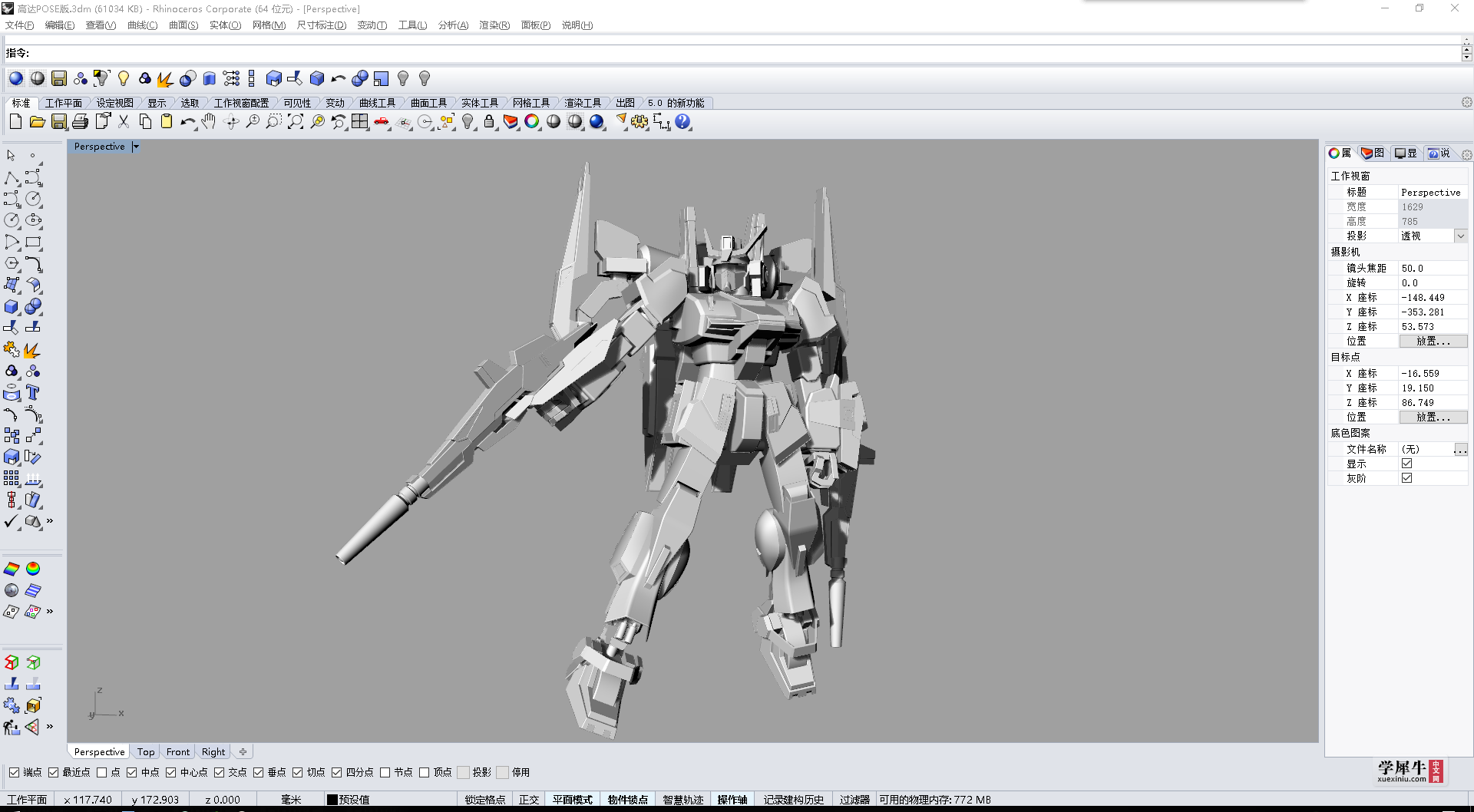The height and width of the screenshot is (812, 1474).
Task: Toggle the 最近点 osnap checkbox
Action: 53,772
